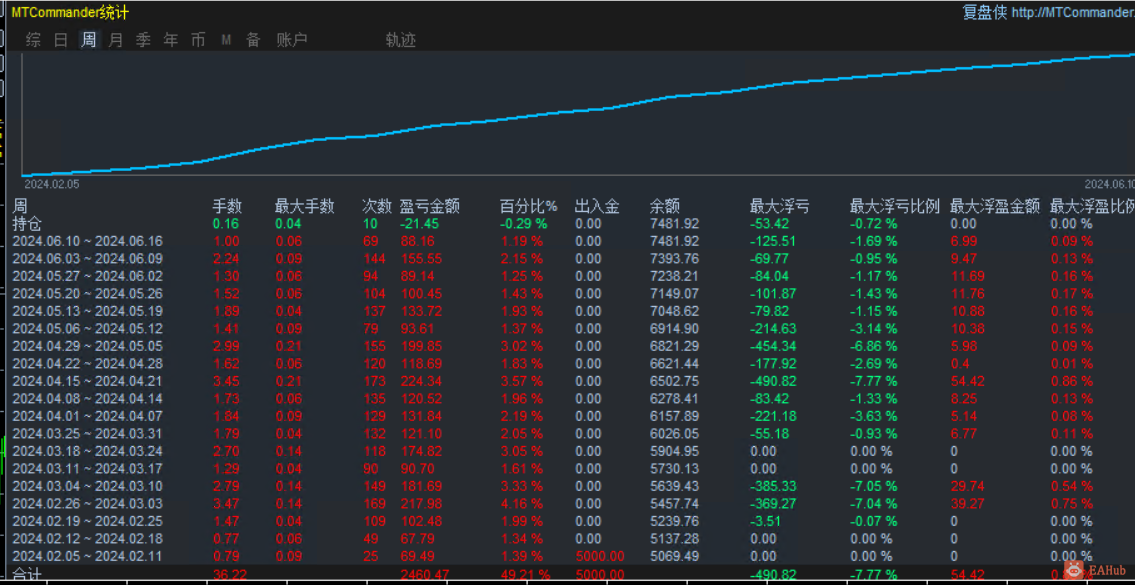This screenshot has width=1135, height=585.
Task: Click the 手数 column header
Action: 227,207
